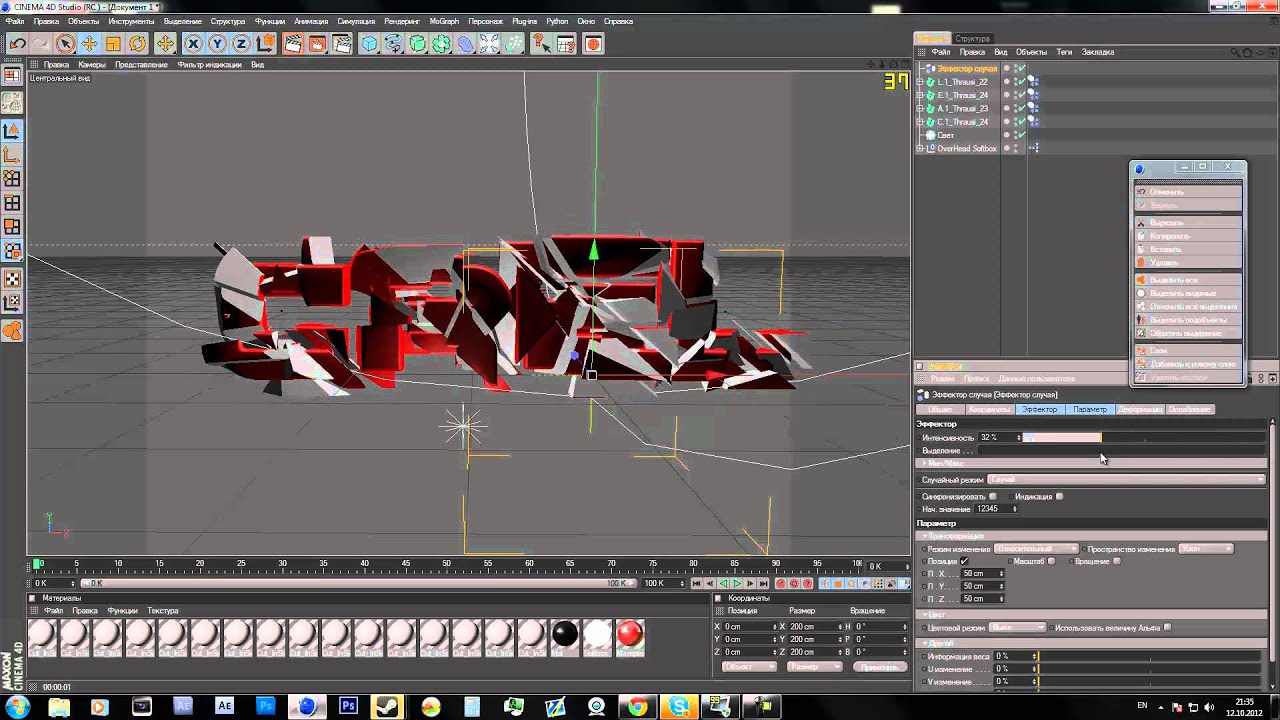
Task: Click the context help question-mark icon
Action: tap(541, 44)
